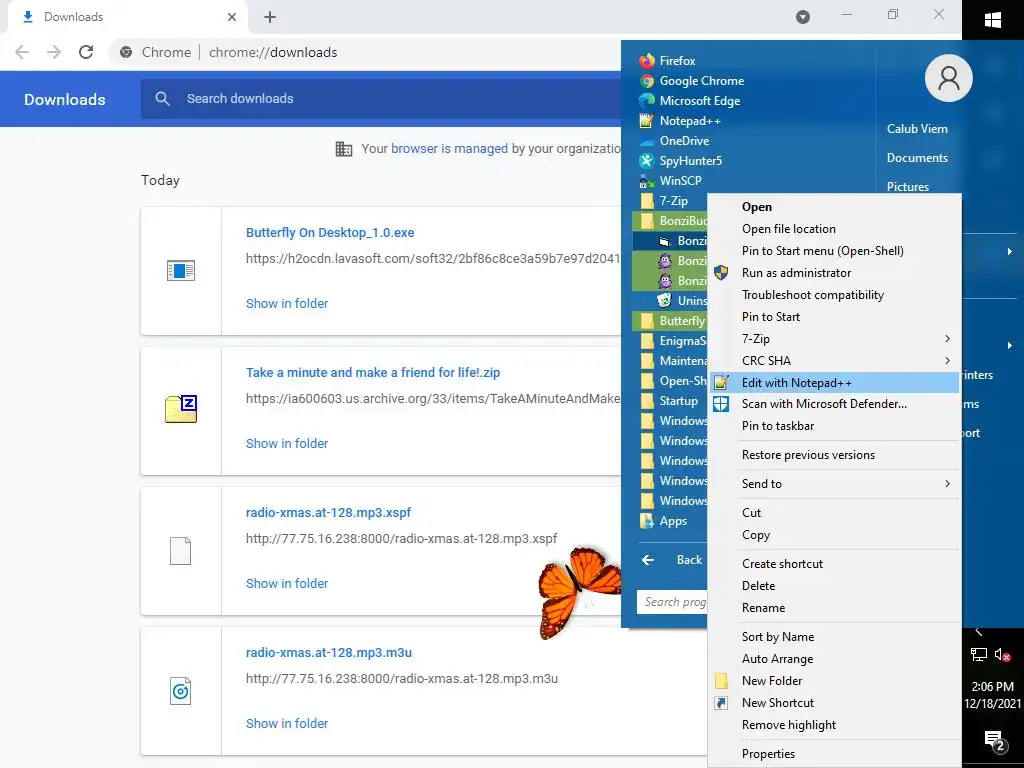Select Create shortcut
This screenshot has height=768, width=1024.
[x=834, y=564]
